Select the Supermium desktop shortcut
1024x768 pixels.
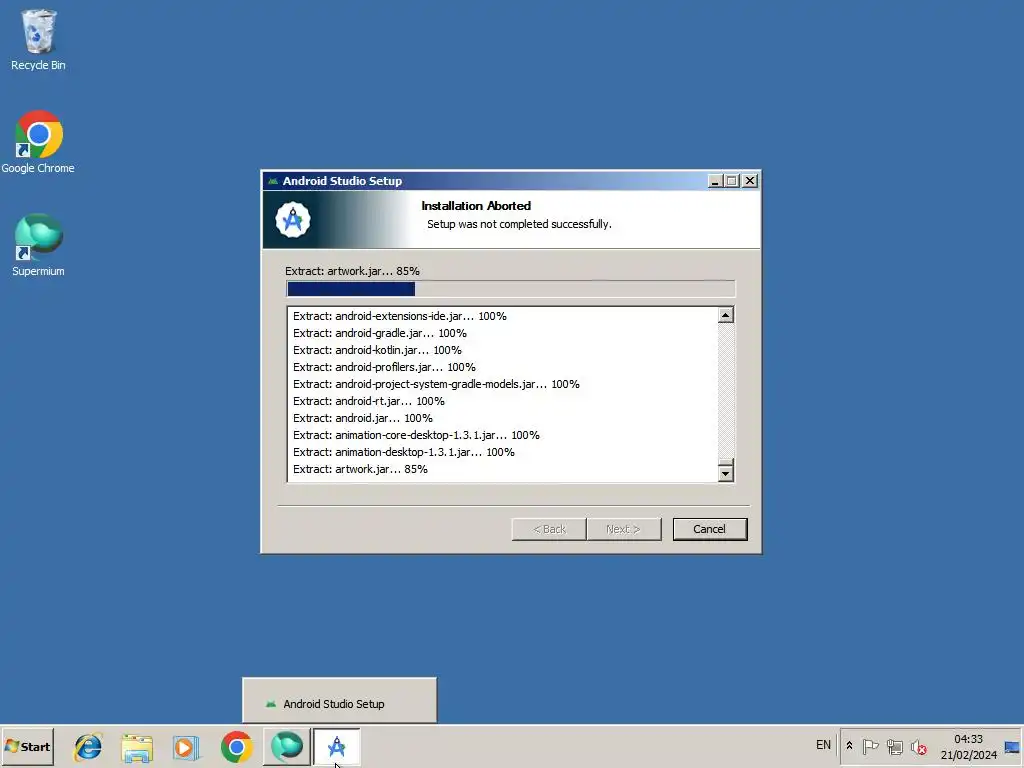point(38,246)
